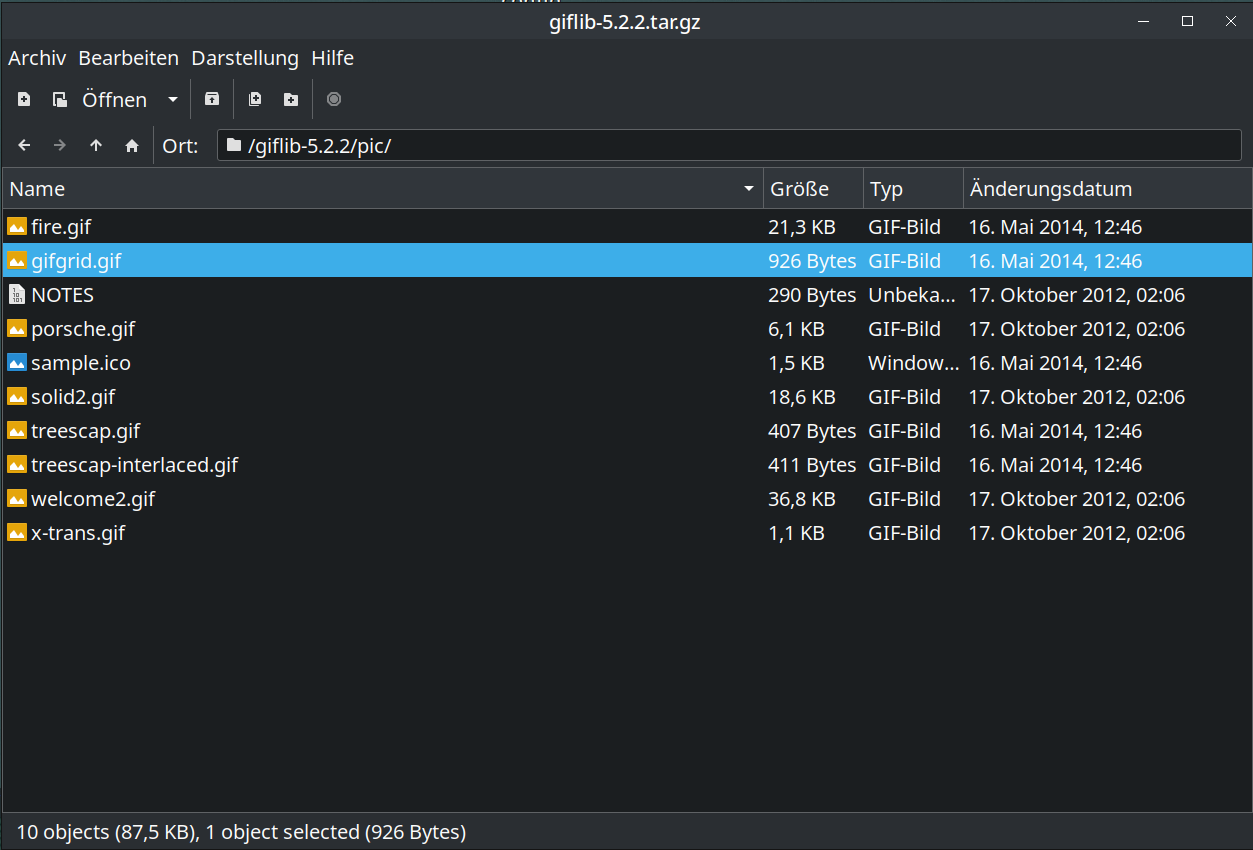Click the new archive icon in the toolbar

(x=24, y=99)
